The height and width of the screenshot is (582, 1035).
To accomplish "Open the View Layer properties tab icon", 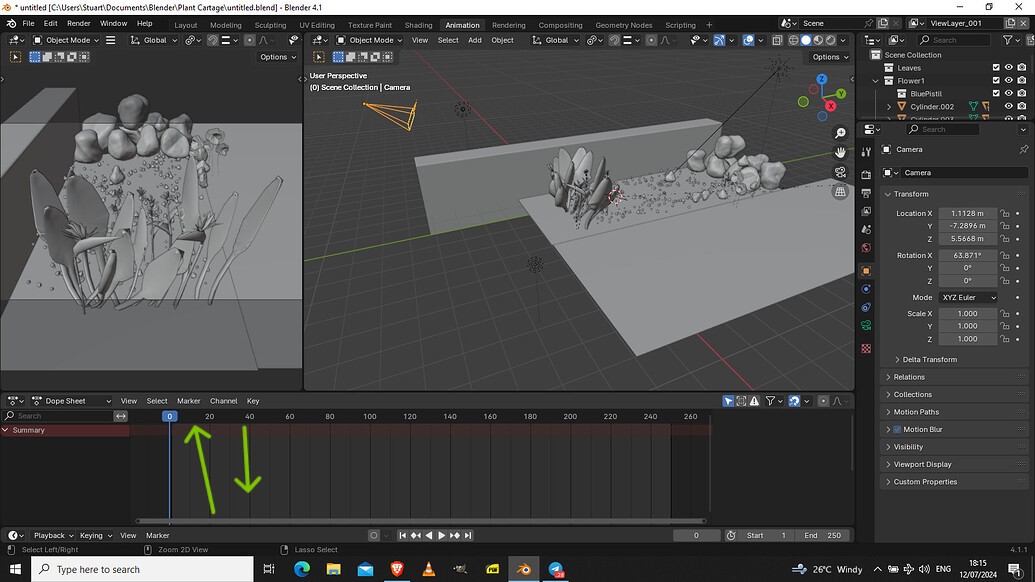I will (x=866, y=211).
